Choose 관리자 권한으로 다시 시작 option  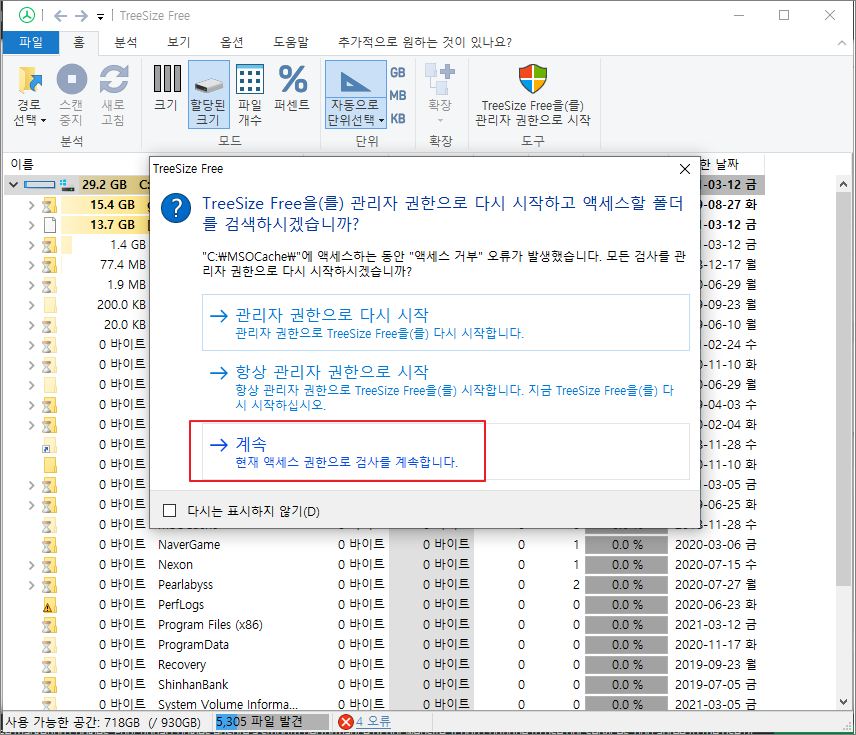pos(445,323)
